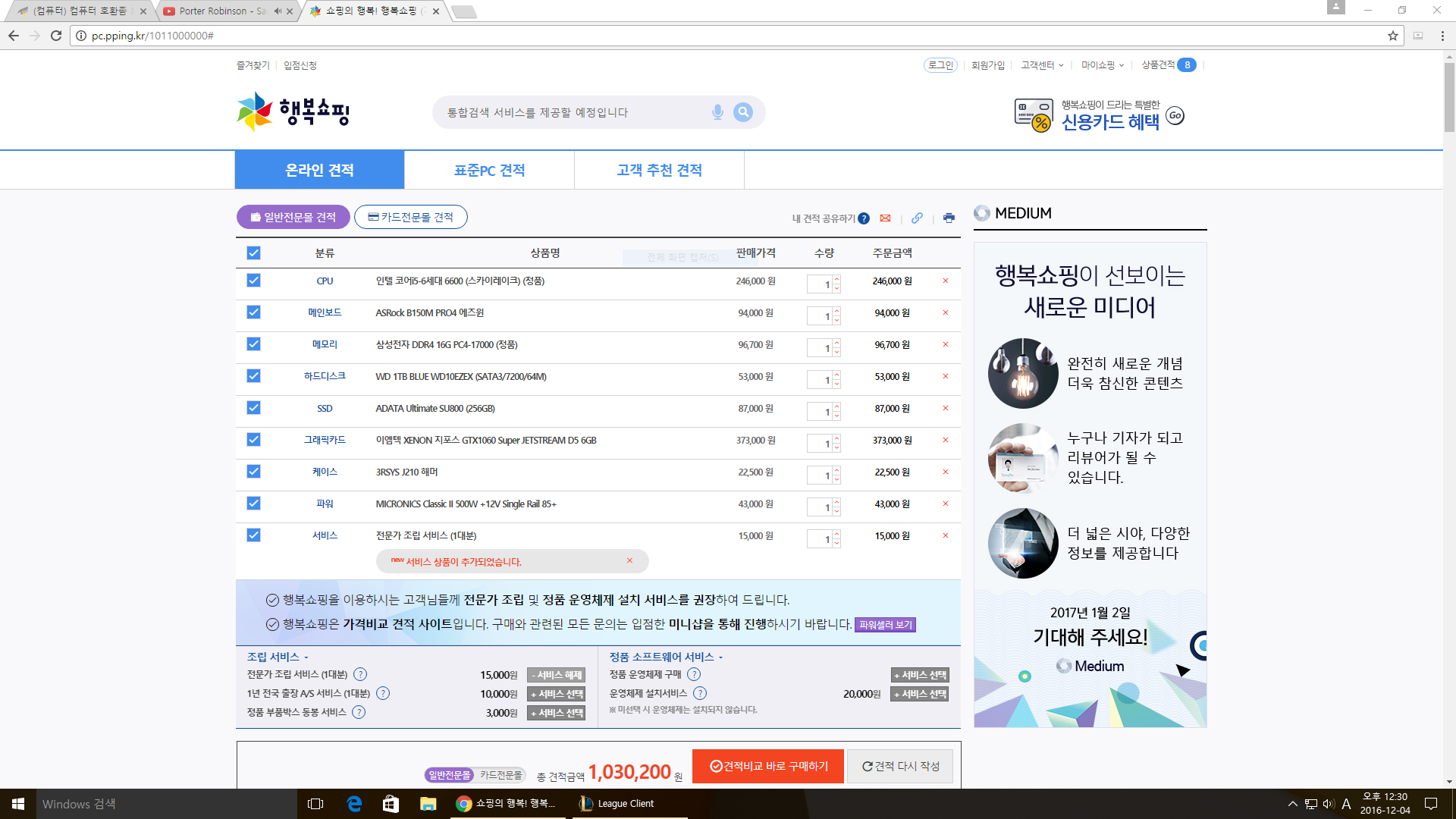Viewport: 1456px width, 819px height.
Task: Click the 견적비교 바로 구매하기 button
Action: pyautogui.click(x=767, y=767)
